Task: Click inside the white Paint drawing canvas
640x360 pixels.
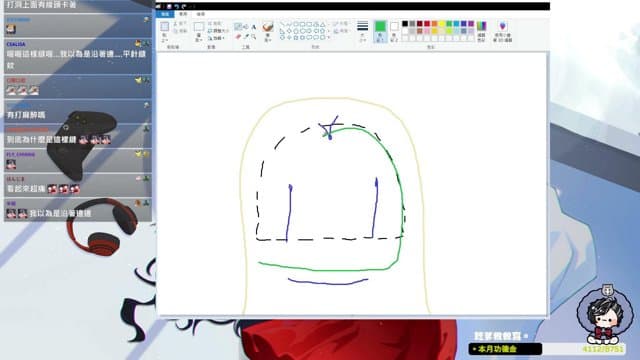Action: (351, 184)
